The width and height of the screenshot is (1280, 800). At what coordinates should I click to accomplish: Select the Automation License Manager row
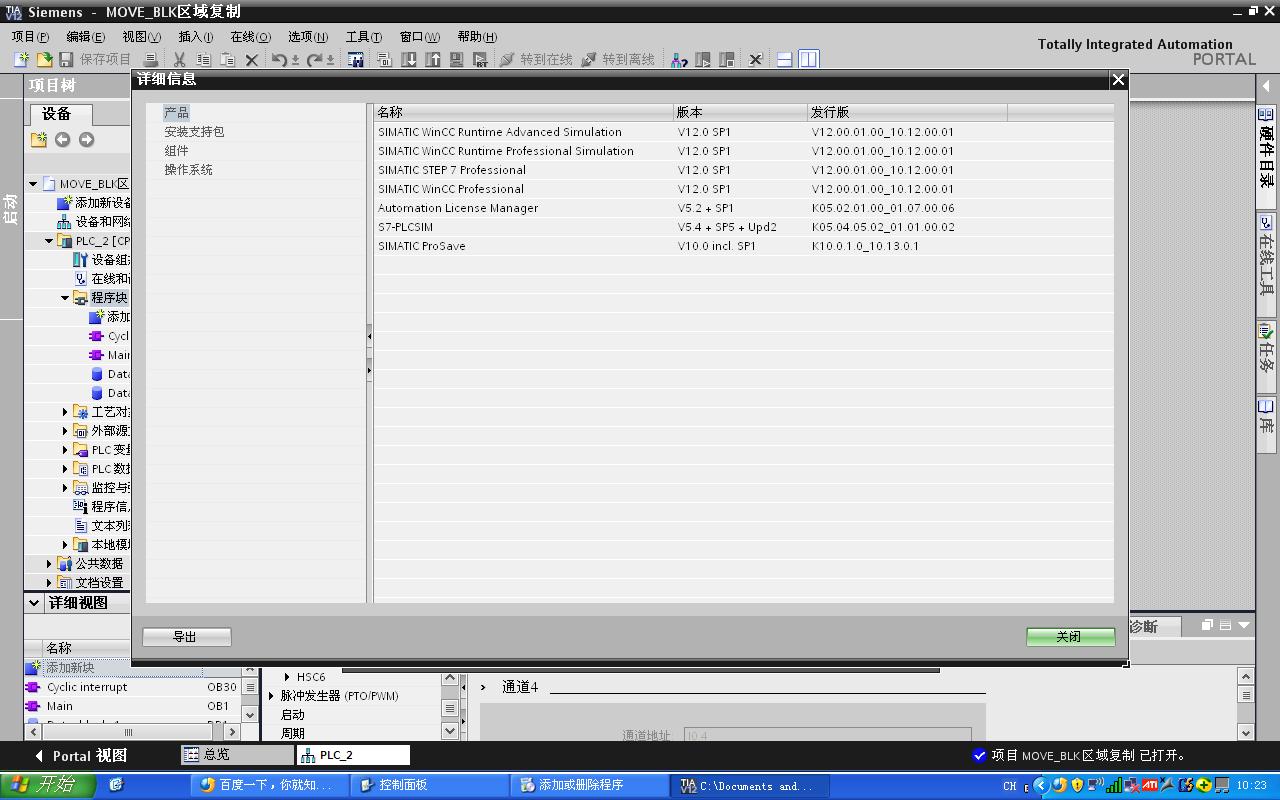tap(744, 207)
